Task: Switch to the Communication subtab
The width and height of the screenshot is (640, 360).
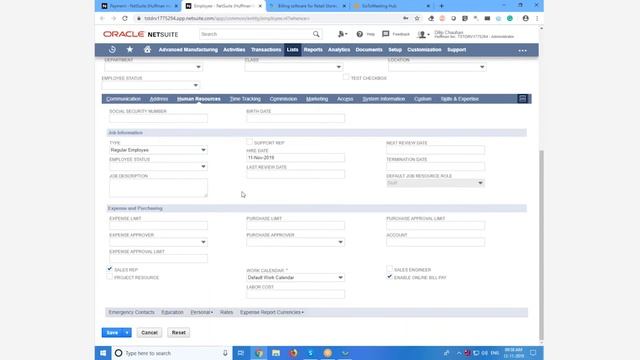Action: (x=123, y=99)
